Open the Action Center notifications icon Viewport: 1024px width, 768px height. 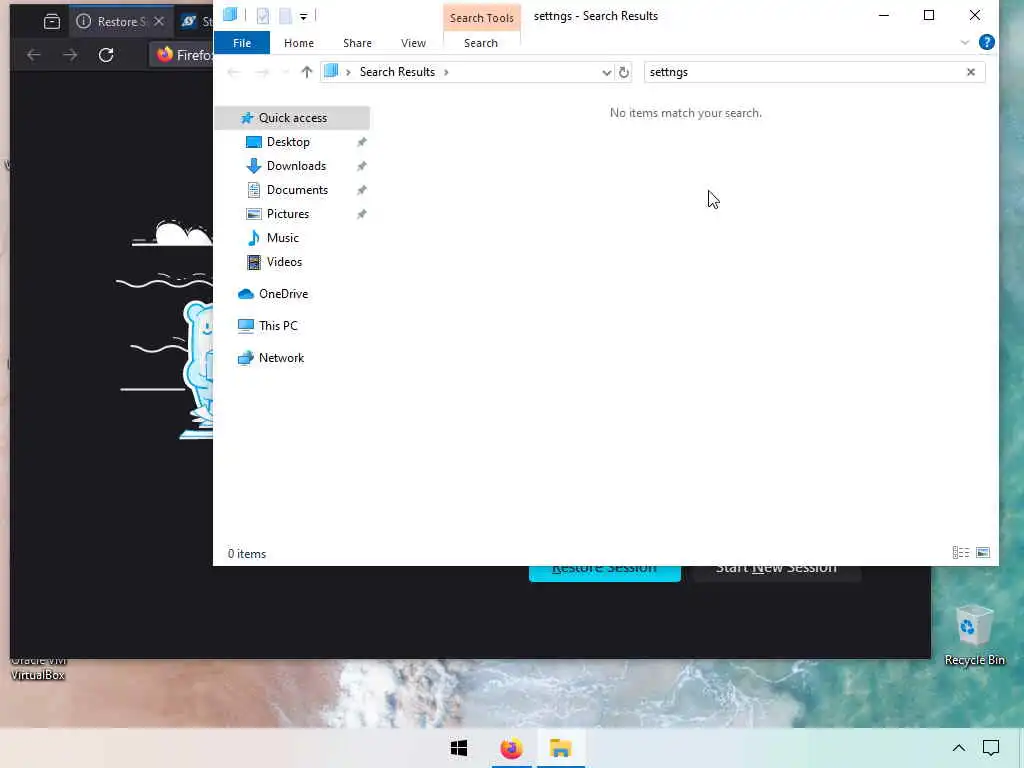tap(991, 748)
